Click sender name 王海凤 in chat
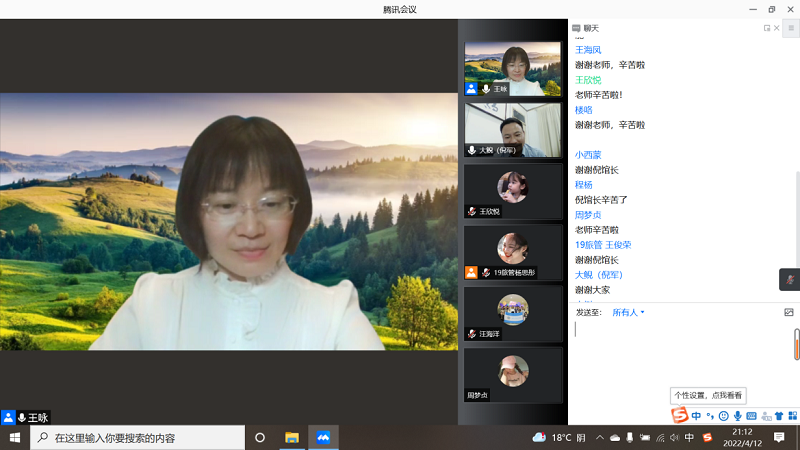 pos(588,50)
